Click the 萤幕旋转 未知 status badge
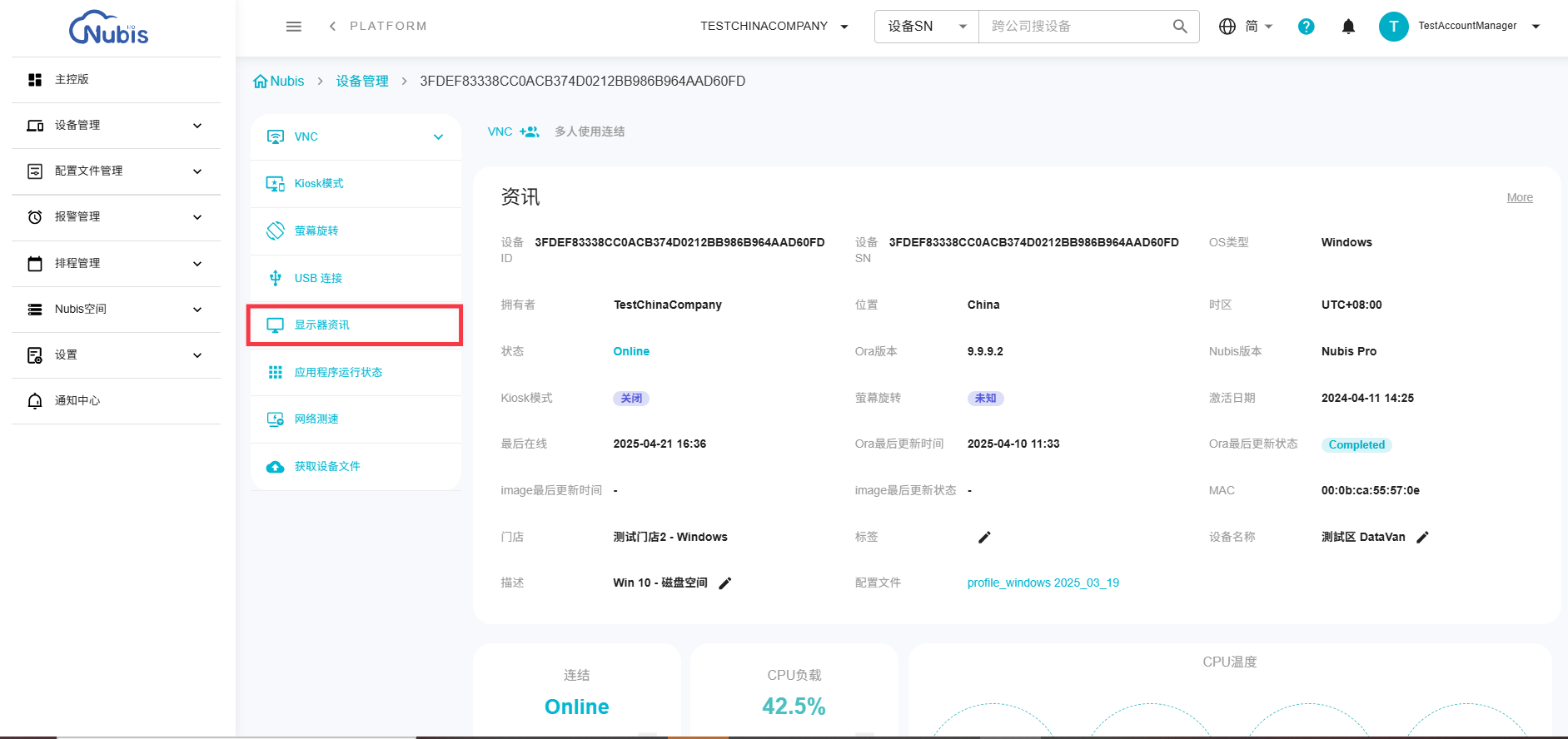The width and height of the screenshot is (1568, 739). tap(985, 398)
